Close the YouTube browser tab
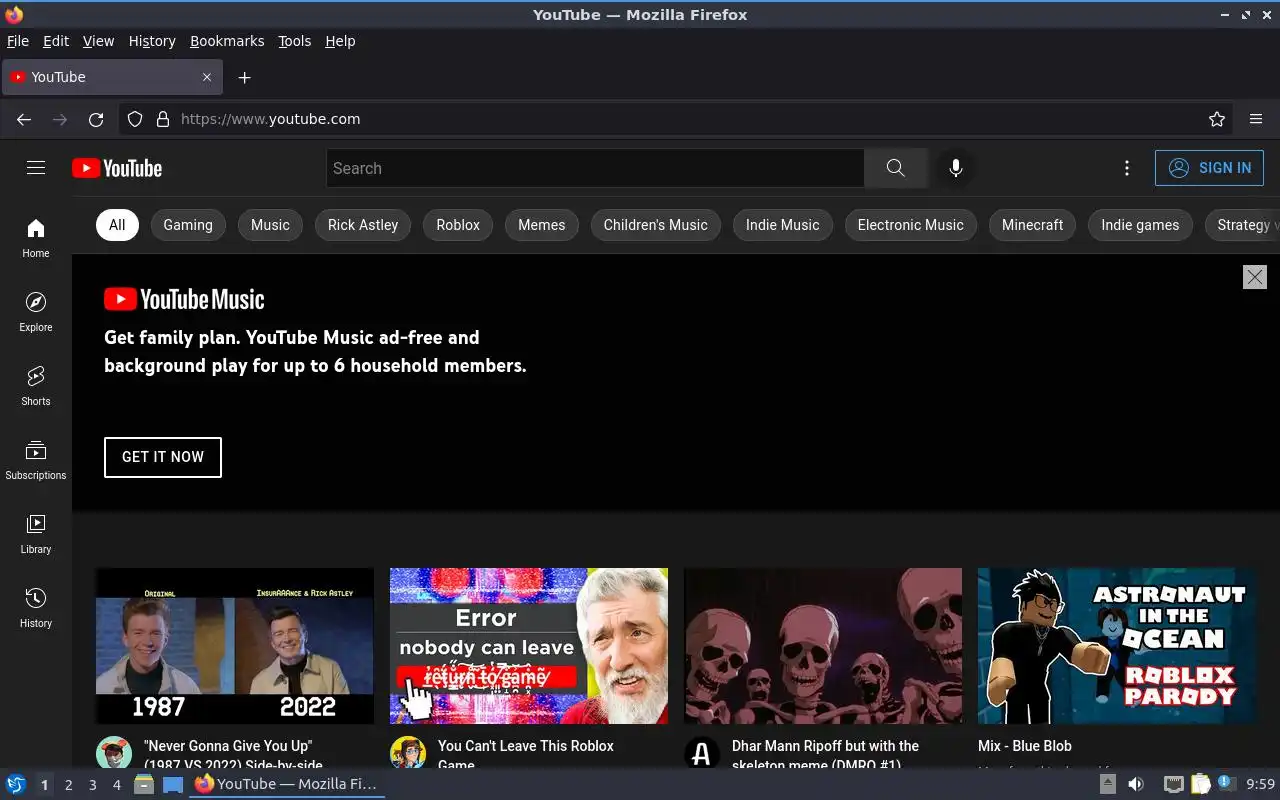This screenshot has height=800, width=1280. [207, 77]
